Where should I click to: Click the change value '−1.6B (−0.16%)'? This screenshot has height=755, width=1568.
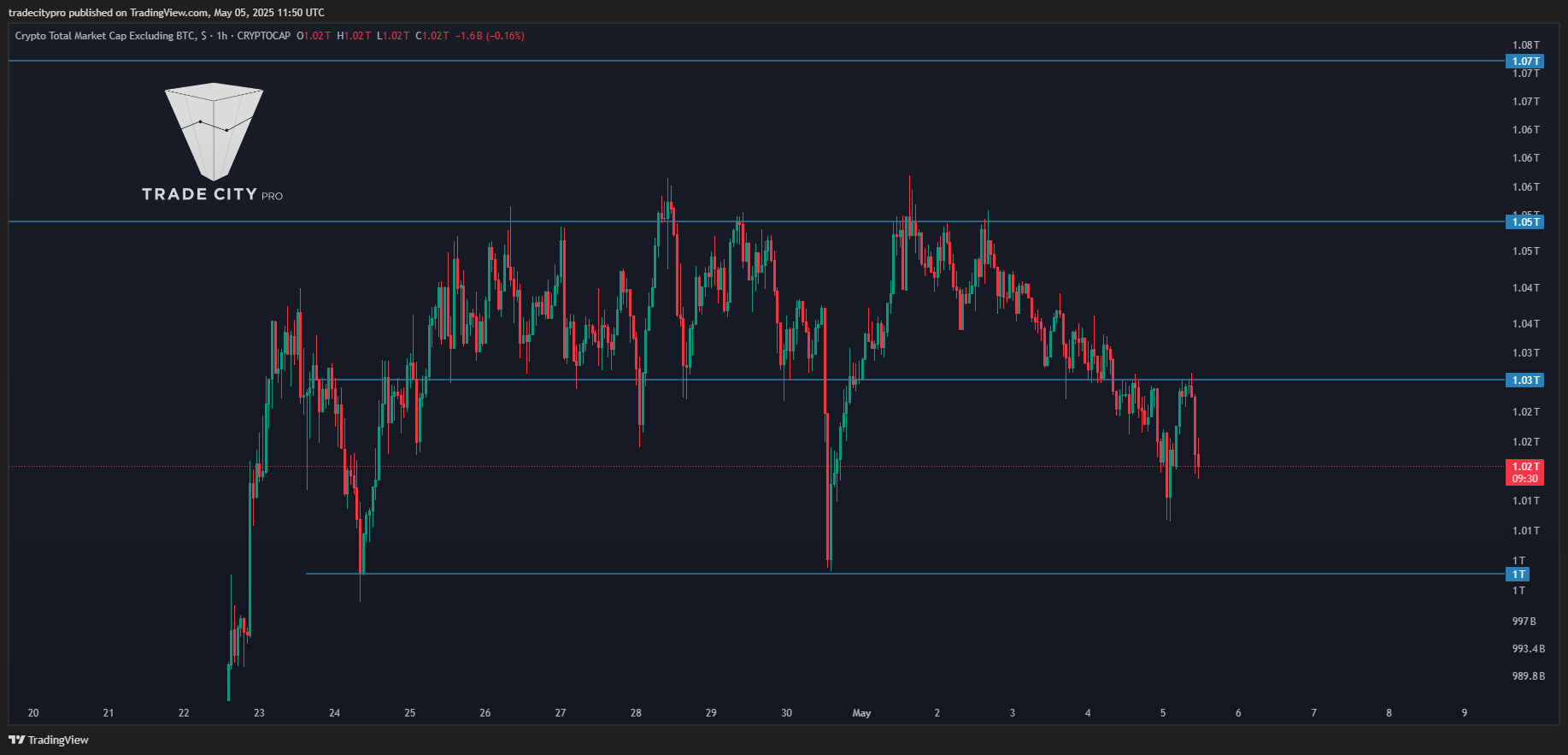pyautogui.click(x=490, y=36)
